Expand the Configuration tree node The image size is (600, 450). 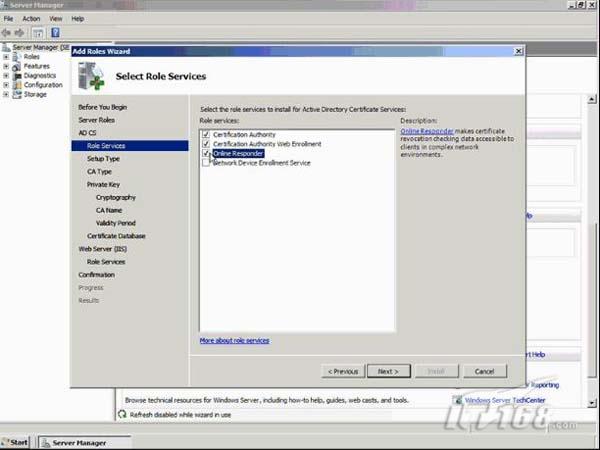[x=6, y=85]
